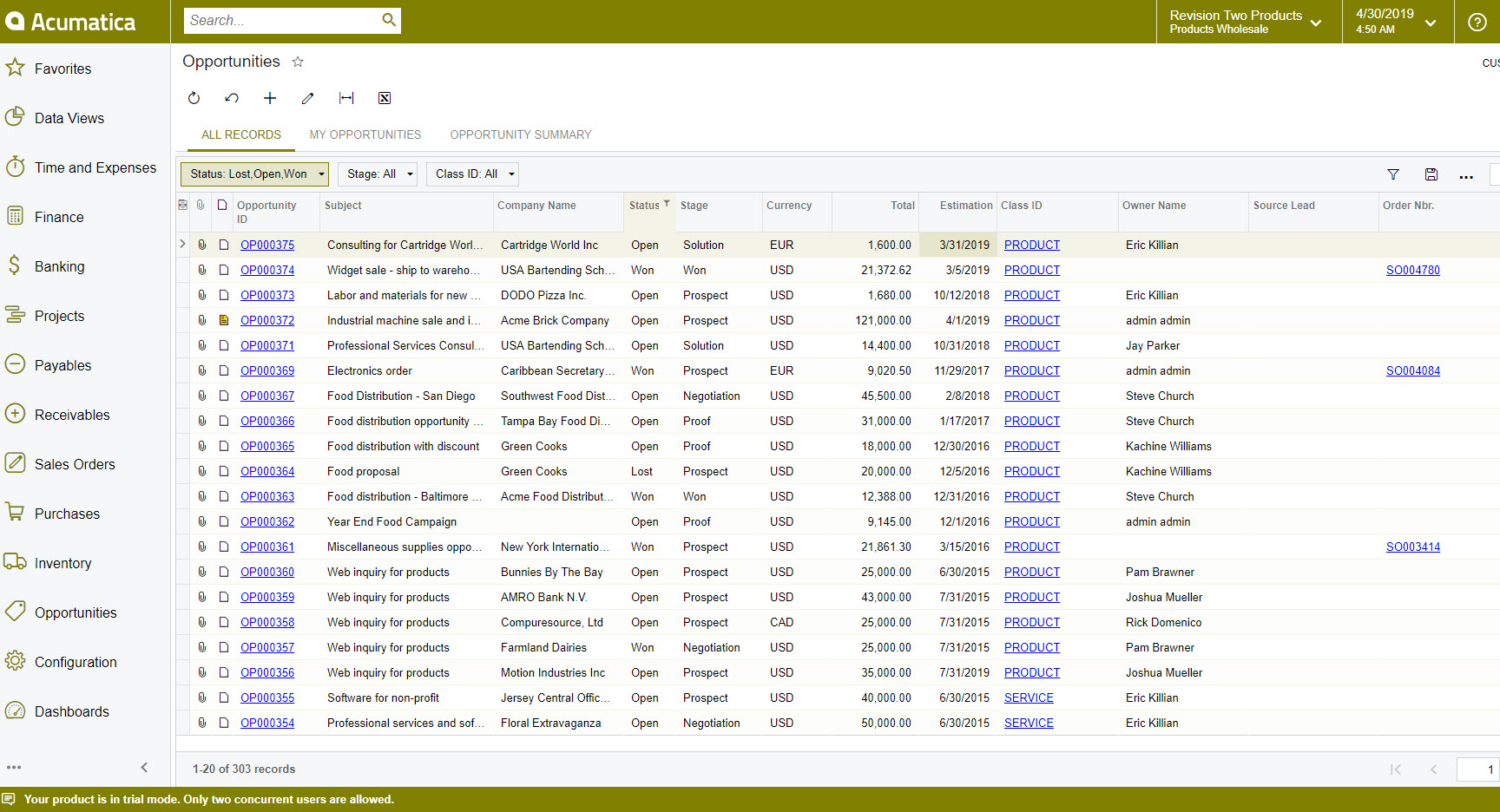Add Opportunities page to favorites star

tap(298, 62)
